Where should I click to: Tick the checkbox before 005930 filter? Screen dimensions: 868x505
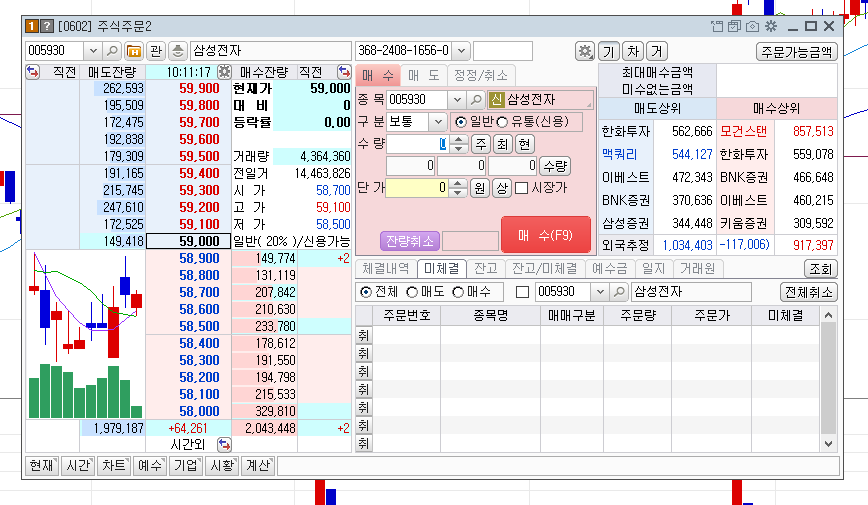point(522,292)
